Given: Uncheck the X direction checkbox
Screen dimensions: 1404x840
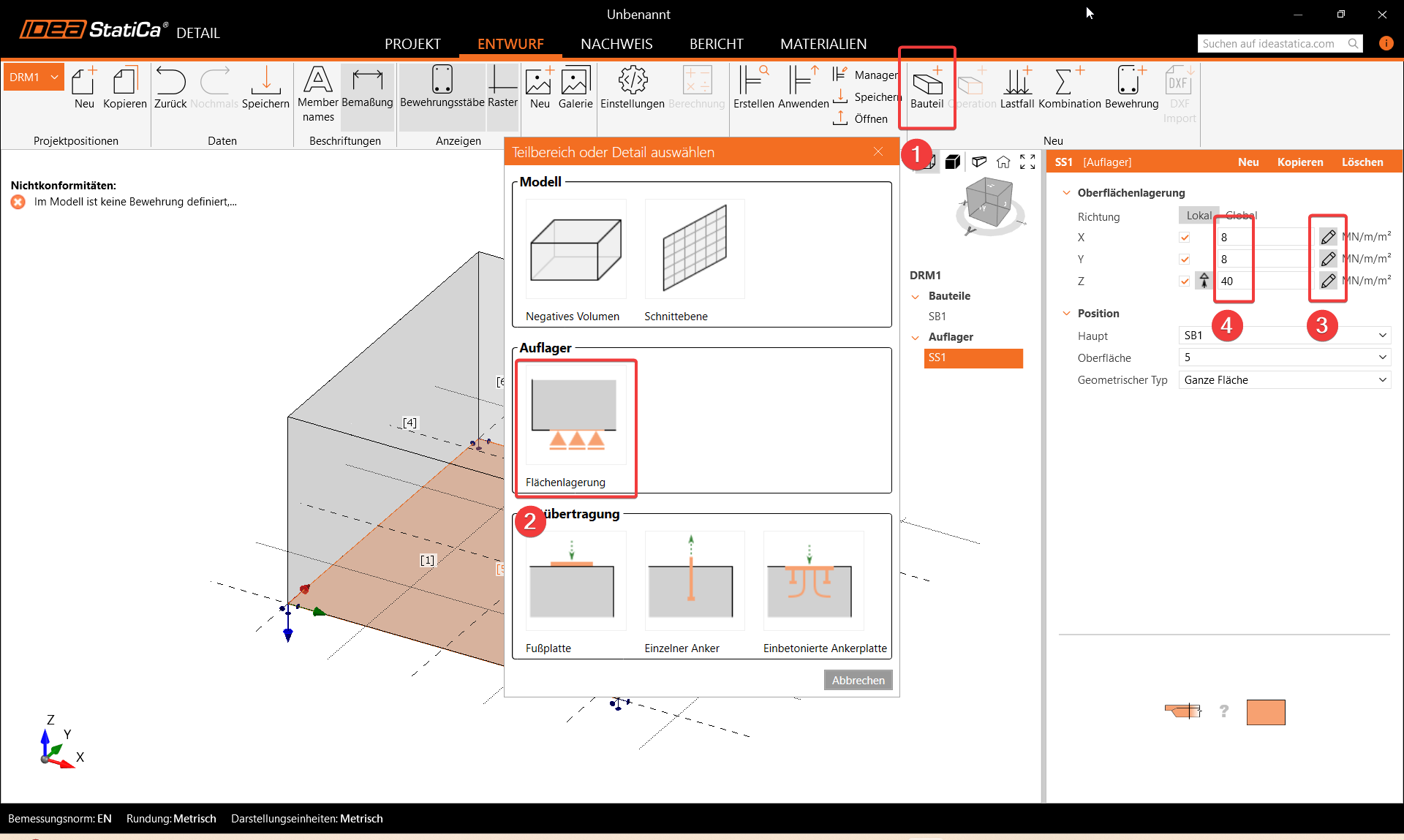Looking at the screenshot, I should 1185,237.
